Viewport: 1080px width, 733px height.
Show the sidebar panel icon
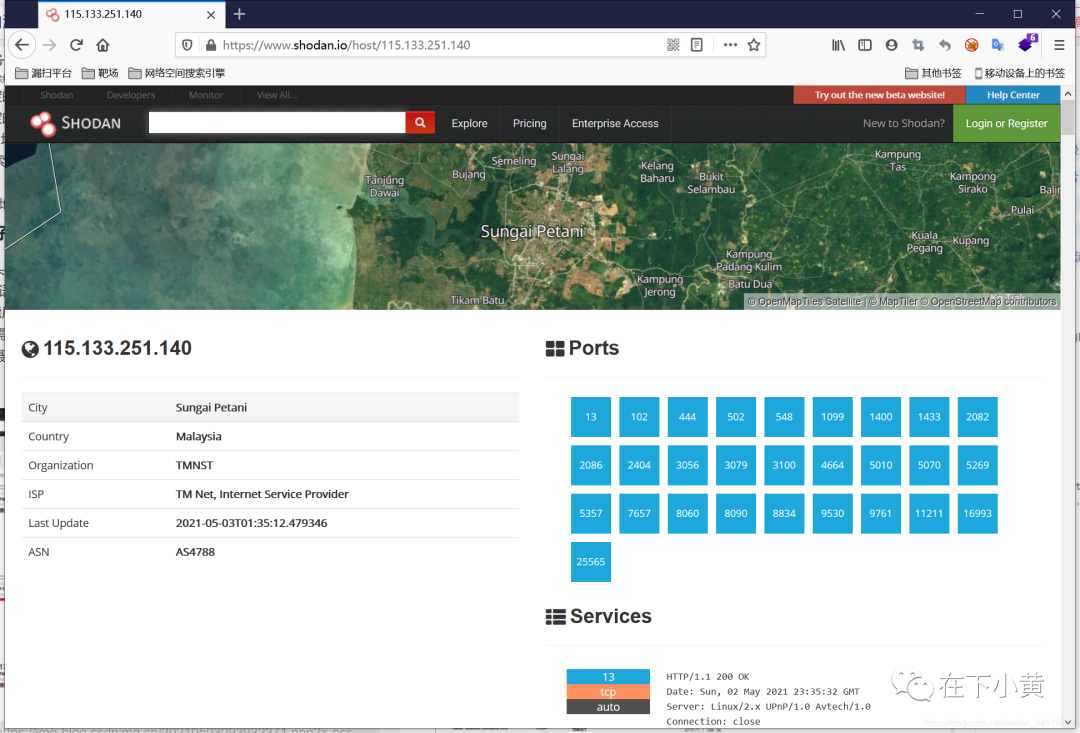coord(864,45)
